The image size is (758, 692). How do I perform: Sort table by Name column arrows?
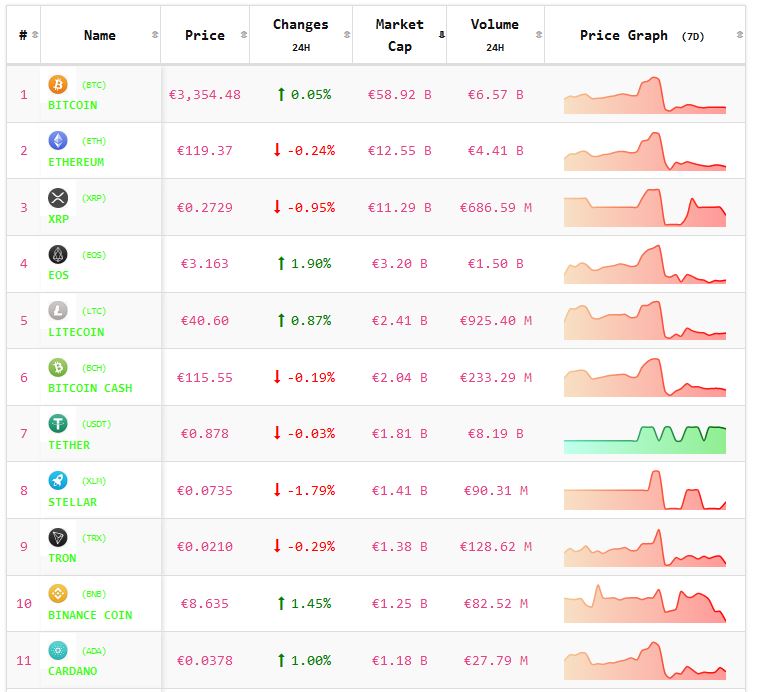pyautogui.click(x=154, y=35)
